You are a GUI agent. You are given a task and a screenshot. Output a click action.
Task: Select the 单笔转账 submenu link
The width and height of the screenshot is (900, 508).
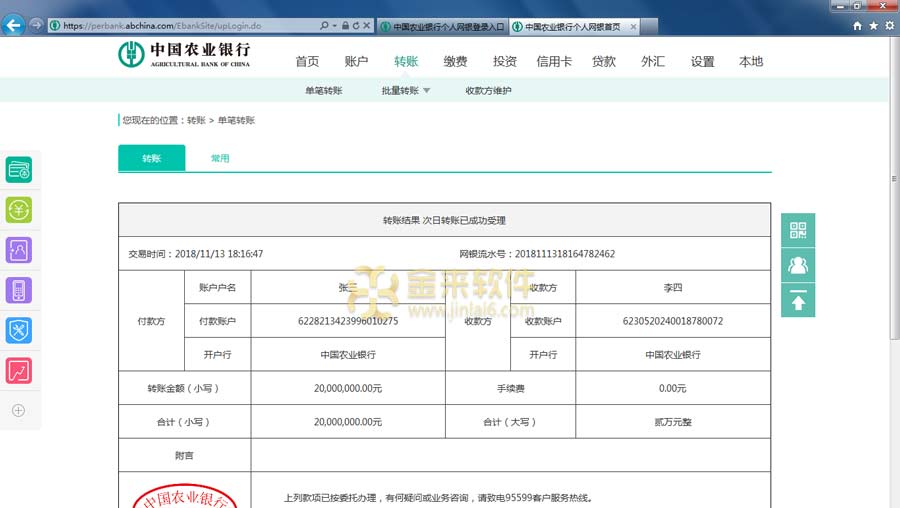pyautogui.click(x=324, y=91)
